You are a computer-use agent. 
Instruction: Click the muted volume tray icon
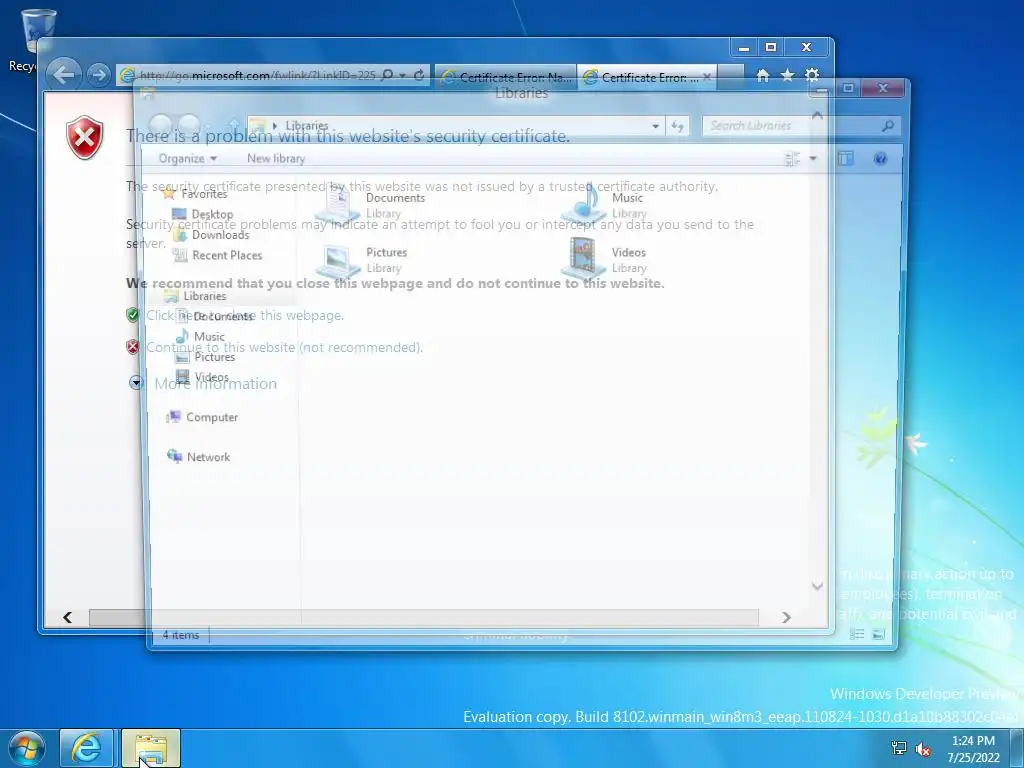tap(923, 749)
